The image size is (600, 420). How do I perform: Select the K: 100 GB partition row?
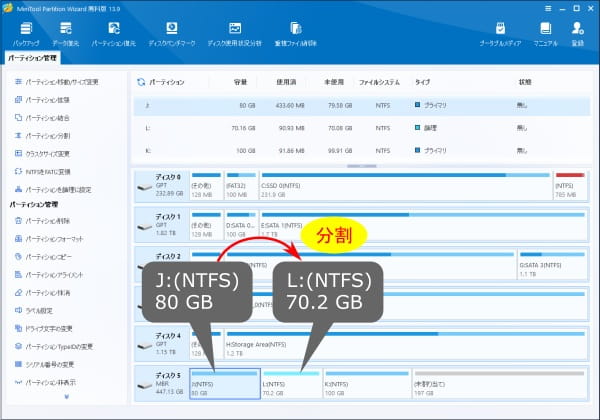pyautogui.click(x=362, y=151)
